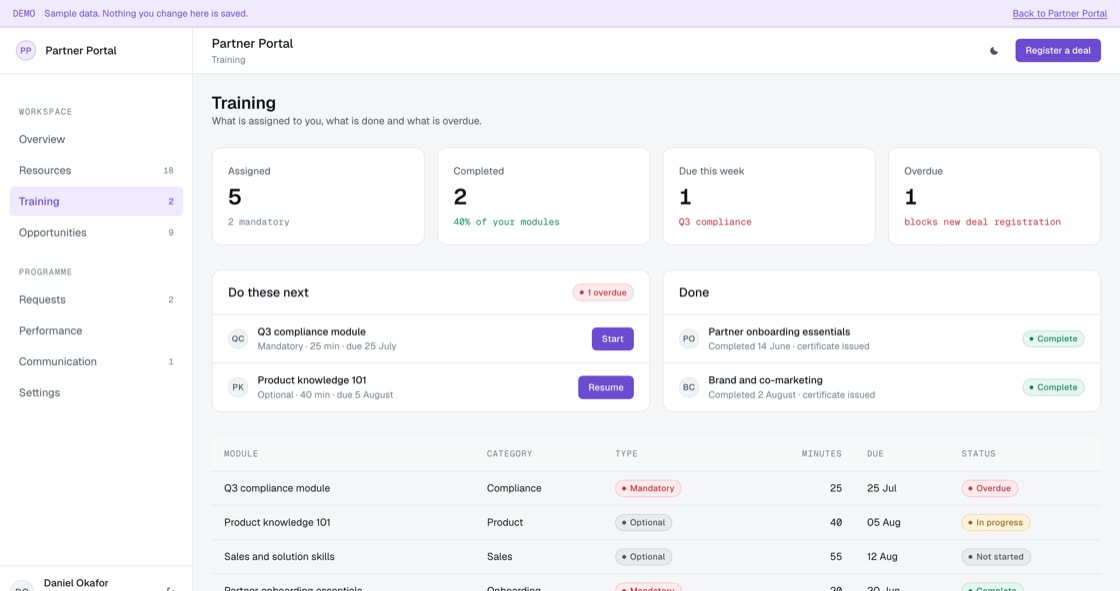1120x591 pixels.
Task: Click the QC avatar for Q3 compliance
Action: coord(238,339)
